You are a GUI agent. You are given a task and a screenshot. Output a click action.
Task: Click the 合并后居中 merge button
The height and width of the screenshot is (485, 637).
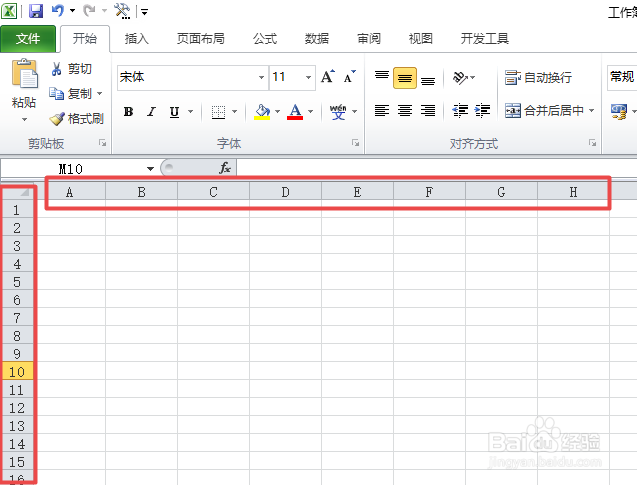point(544,110)
